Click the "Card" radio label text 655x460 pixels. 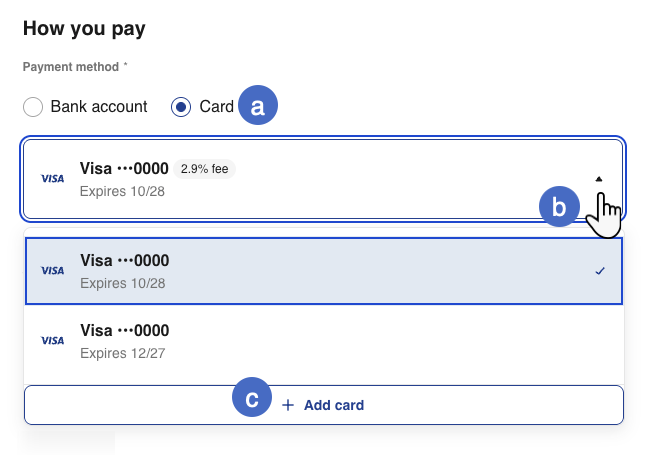click(x=217, y=107)
